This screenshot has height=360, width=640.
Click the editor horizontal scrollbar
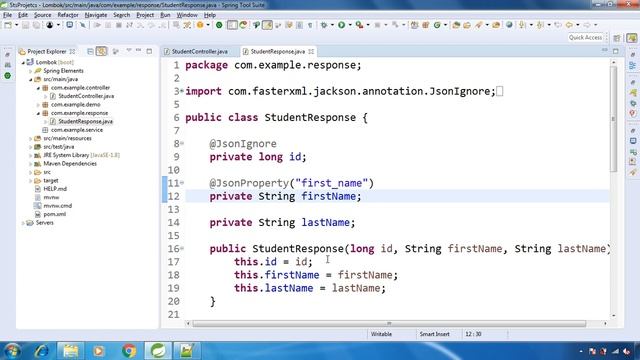(389, 324)
